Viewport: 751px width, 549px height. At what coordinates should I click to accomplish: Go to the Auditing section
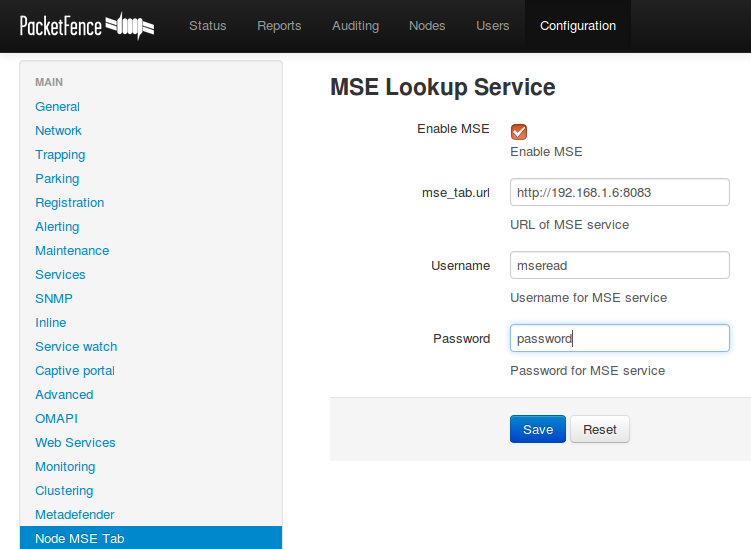click(x=355, y=26)
